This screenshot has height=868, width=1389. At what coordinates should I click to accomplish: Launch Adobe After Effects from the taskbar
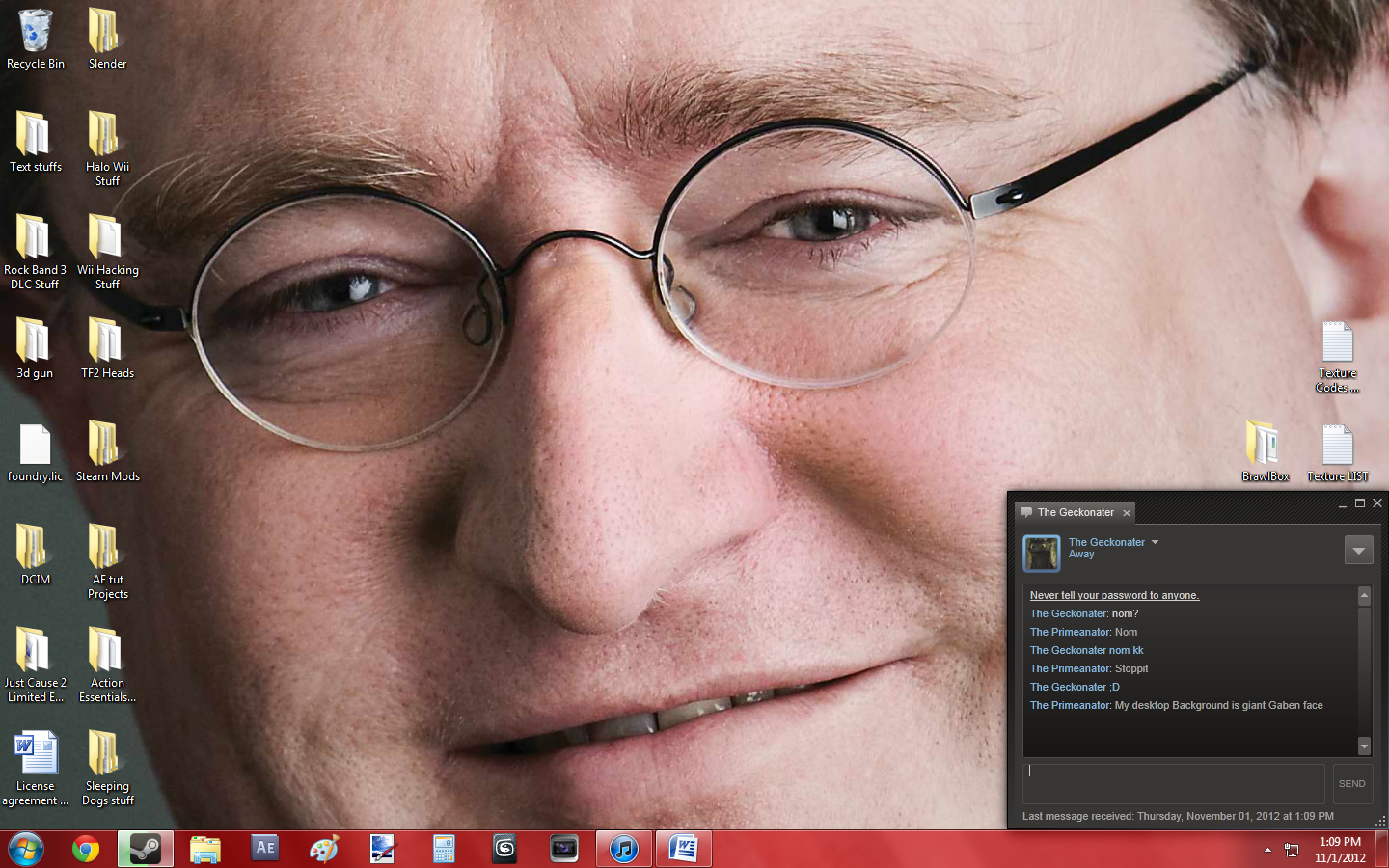click(264, 849)
